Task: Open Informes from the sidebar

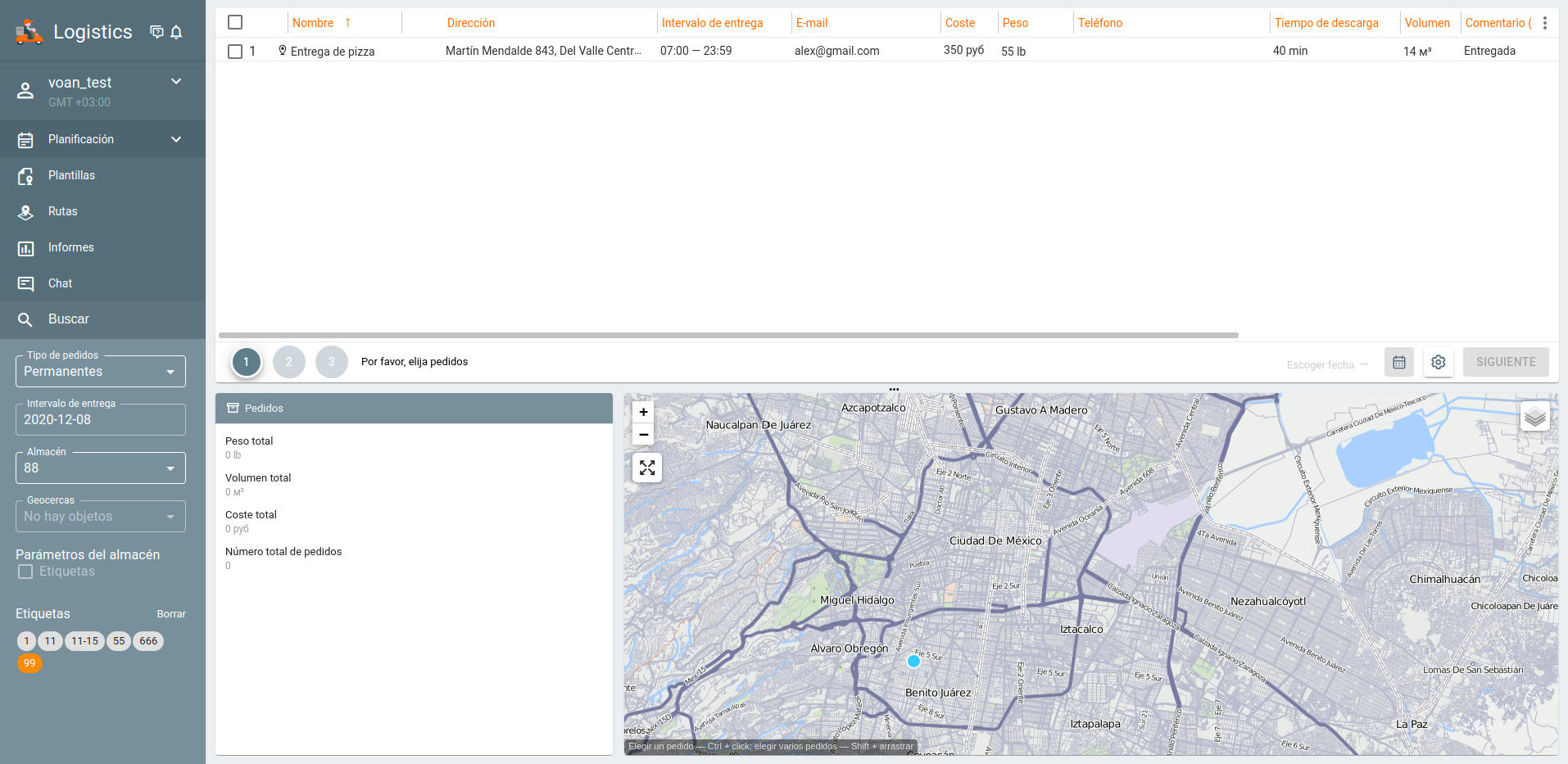Action: click(x=70, y=247)
